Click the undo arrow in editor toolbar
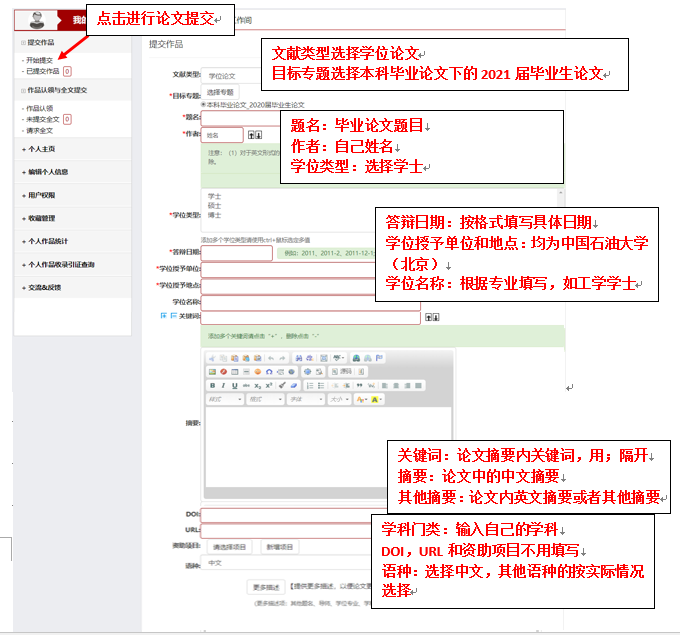This screenshot has width=680, height=635. 270,358
